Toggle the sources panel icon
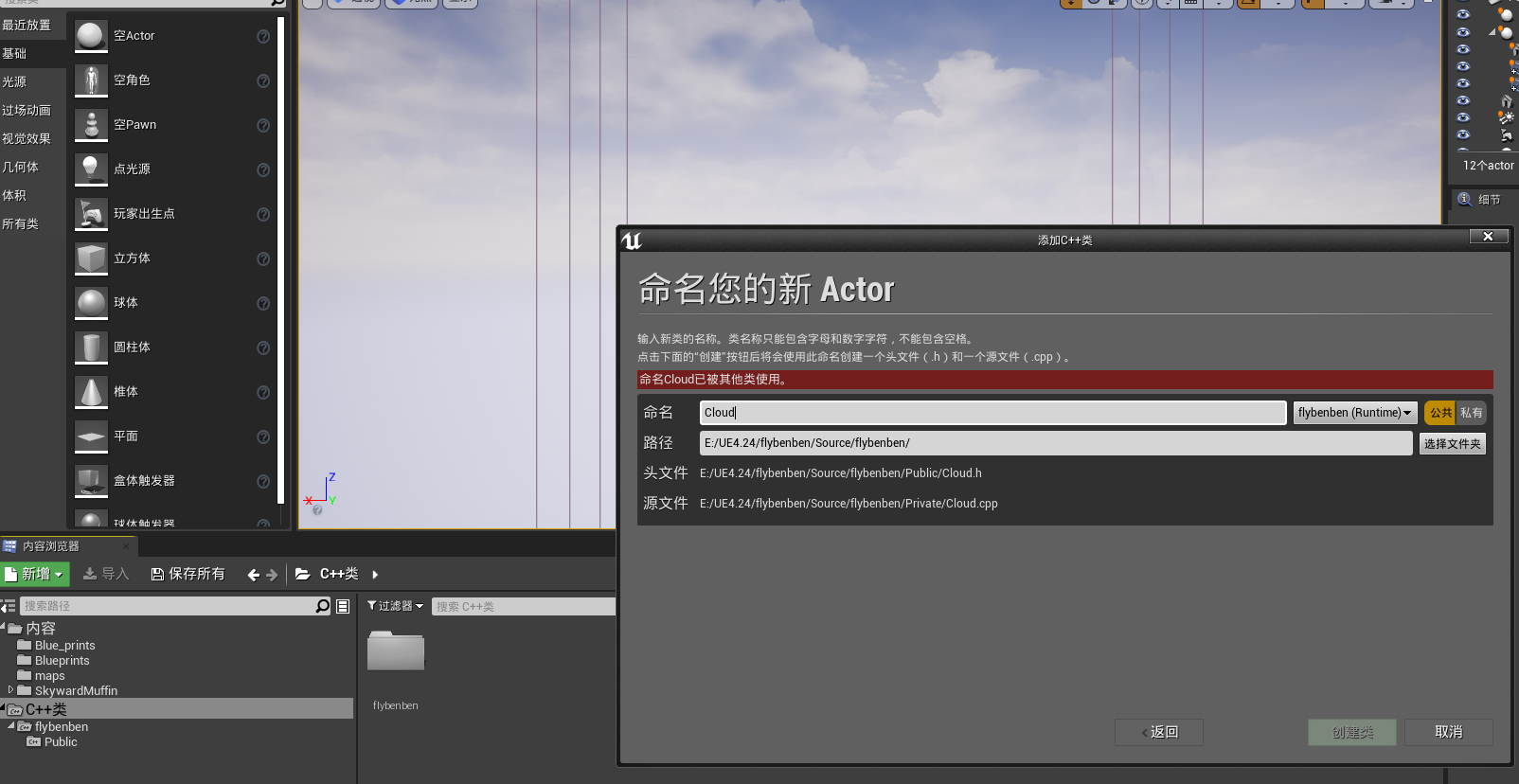This screenshot has height=784, width=1519. (x=8, y=606)
